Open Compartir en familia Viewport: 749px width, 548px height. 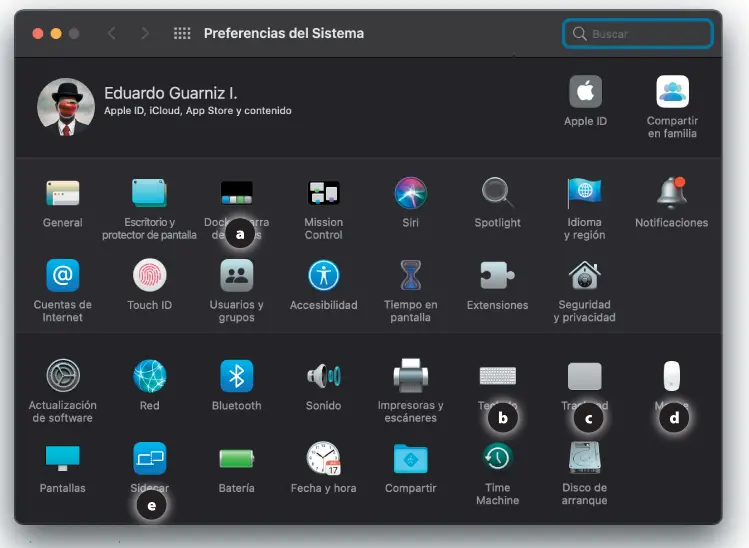pos(672,91)
